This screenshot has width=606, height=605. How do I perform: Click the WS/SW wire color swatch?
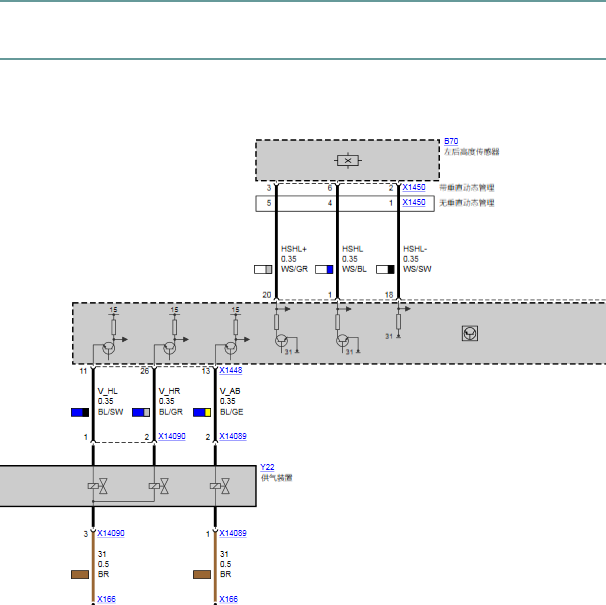385,269
